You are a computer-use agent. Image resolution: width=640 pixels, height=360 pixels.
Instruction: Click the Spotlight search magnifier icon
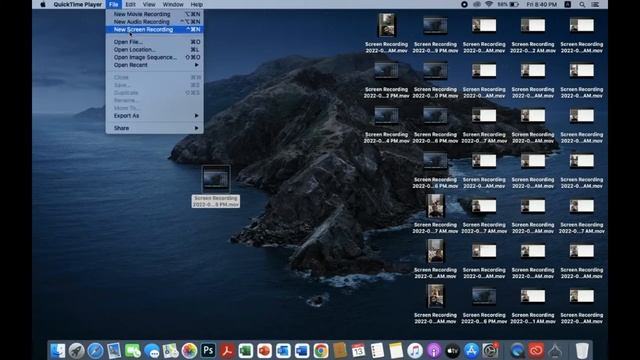[582, 4]
